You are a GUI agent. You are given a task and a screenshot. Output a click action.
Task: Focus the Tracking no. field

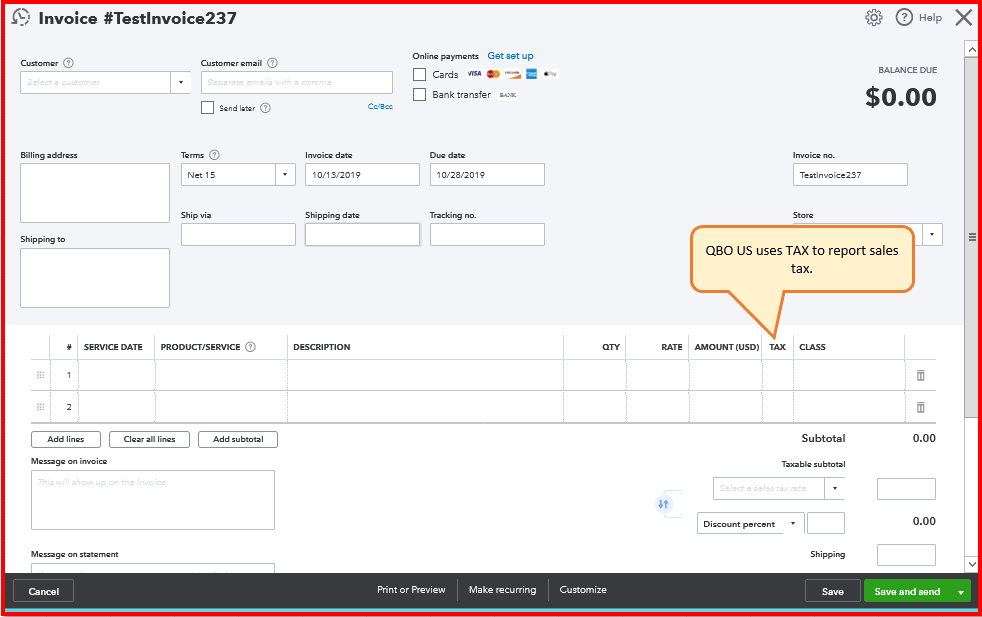[x=487, y=234]
